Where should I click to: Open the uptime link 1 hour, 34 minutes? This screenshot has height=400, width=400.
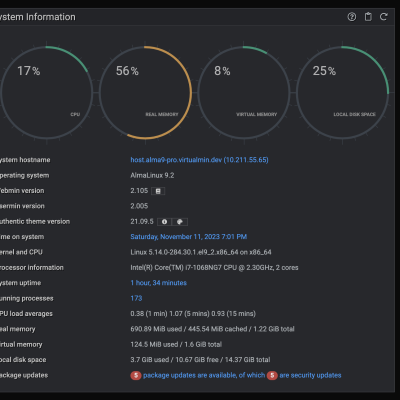point(158,283)
